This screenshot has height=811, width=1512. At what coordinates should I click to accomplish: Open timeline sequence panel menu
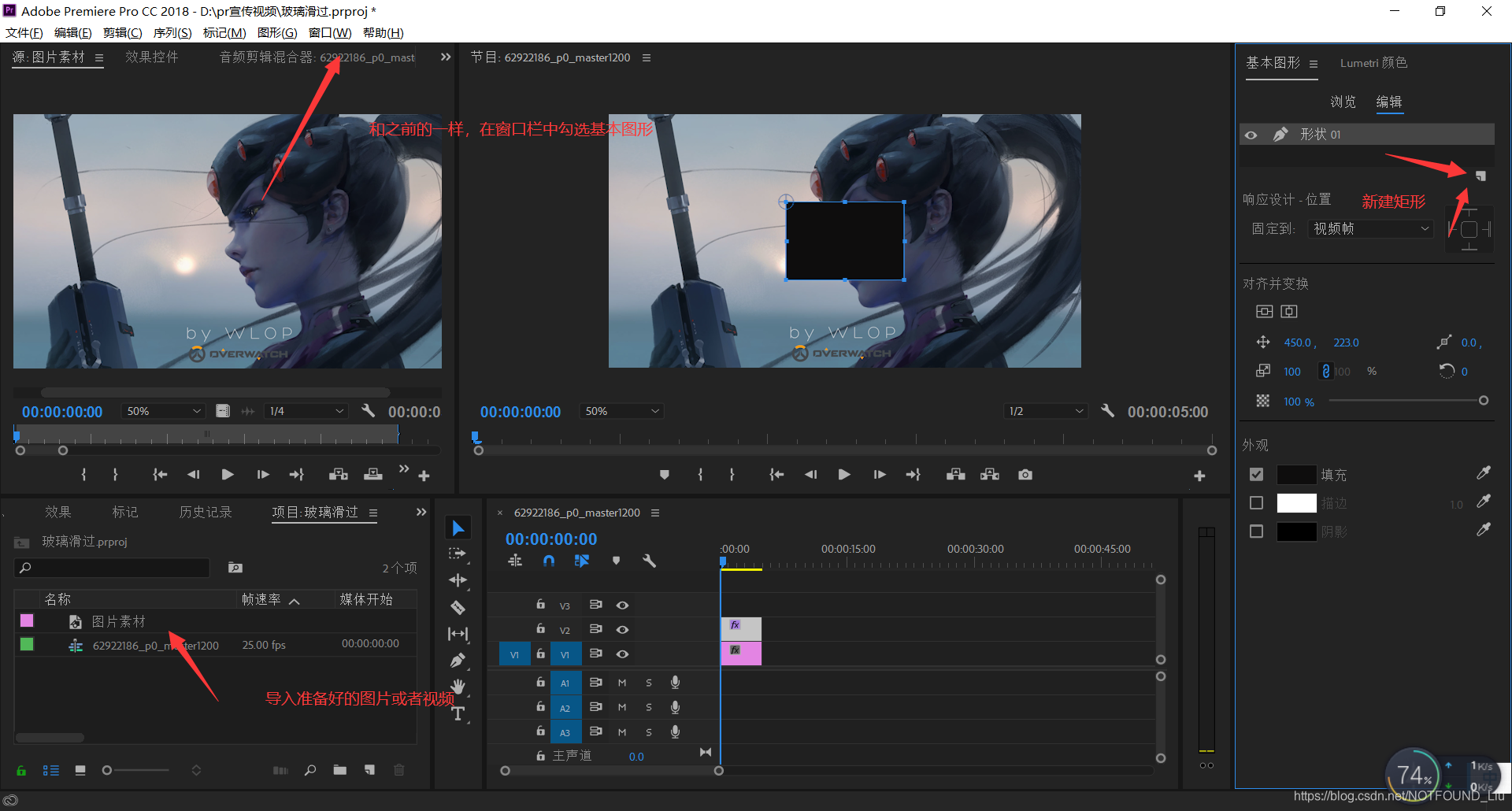[x=655, y=513]
